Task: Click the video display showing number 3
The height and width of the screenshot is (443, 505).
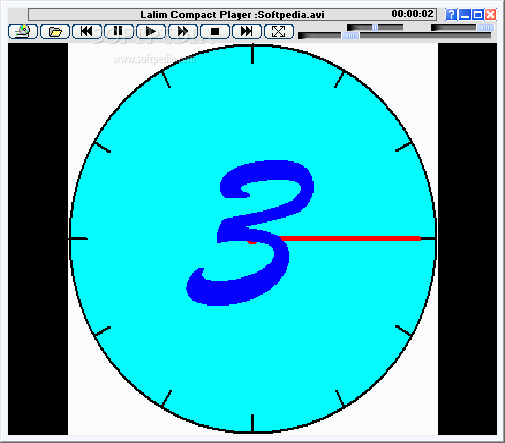Action: tap(252, 239)
